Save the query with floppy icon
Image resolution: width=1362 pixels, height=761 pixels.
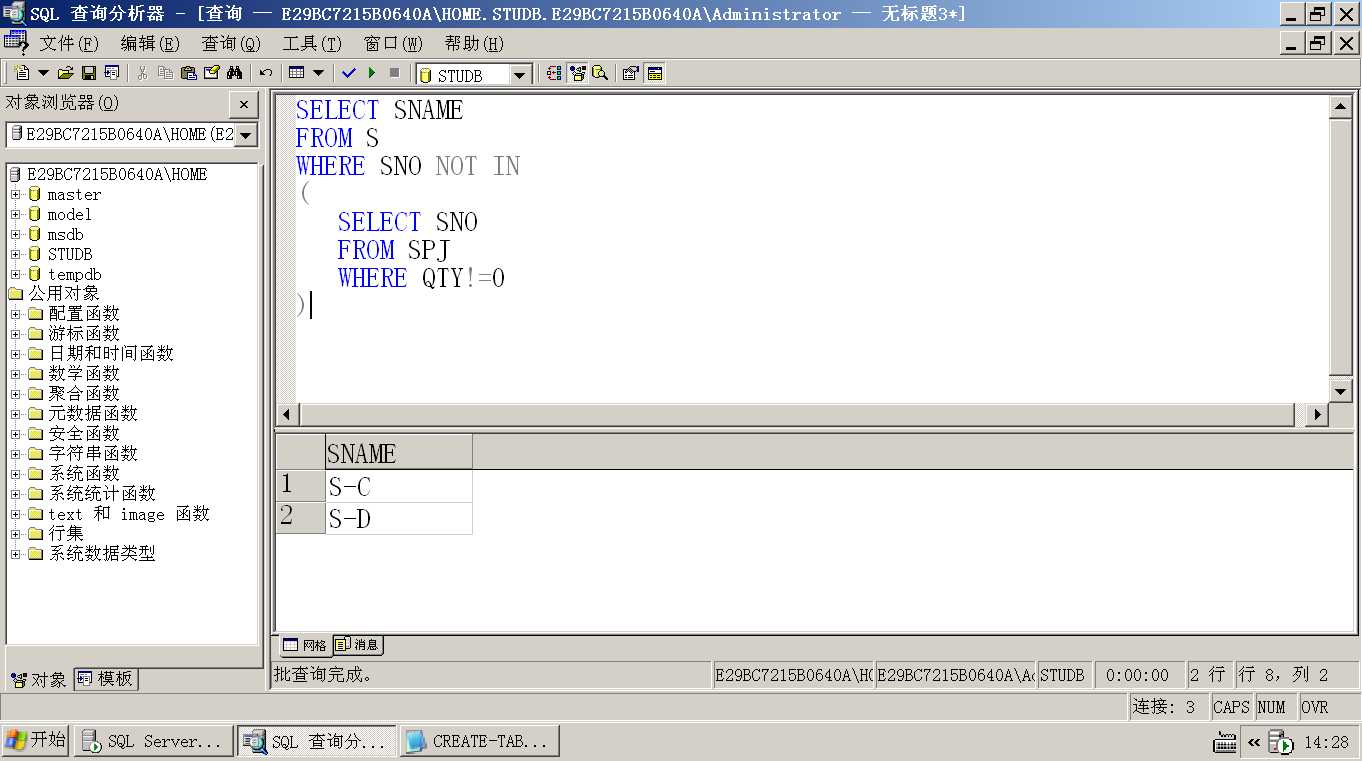(x=88, y=73)
